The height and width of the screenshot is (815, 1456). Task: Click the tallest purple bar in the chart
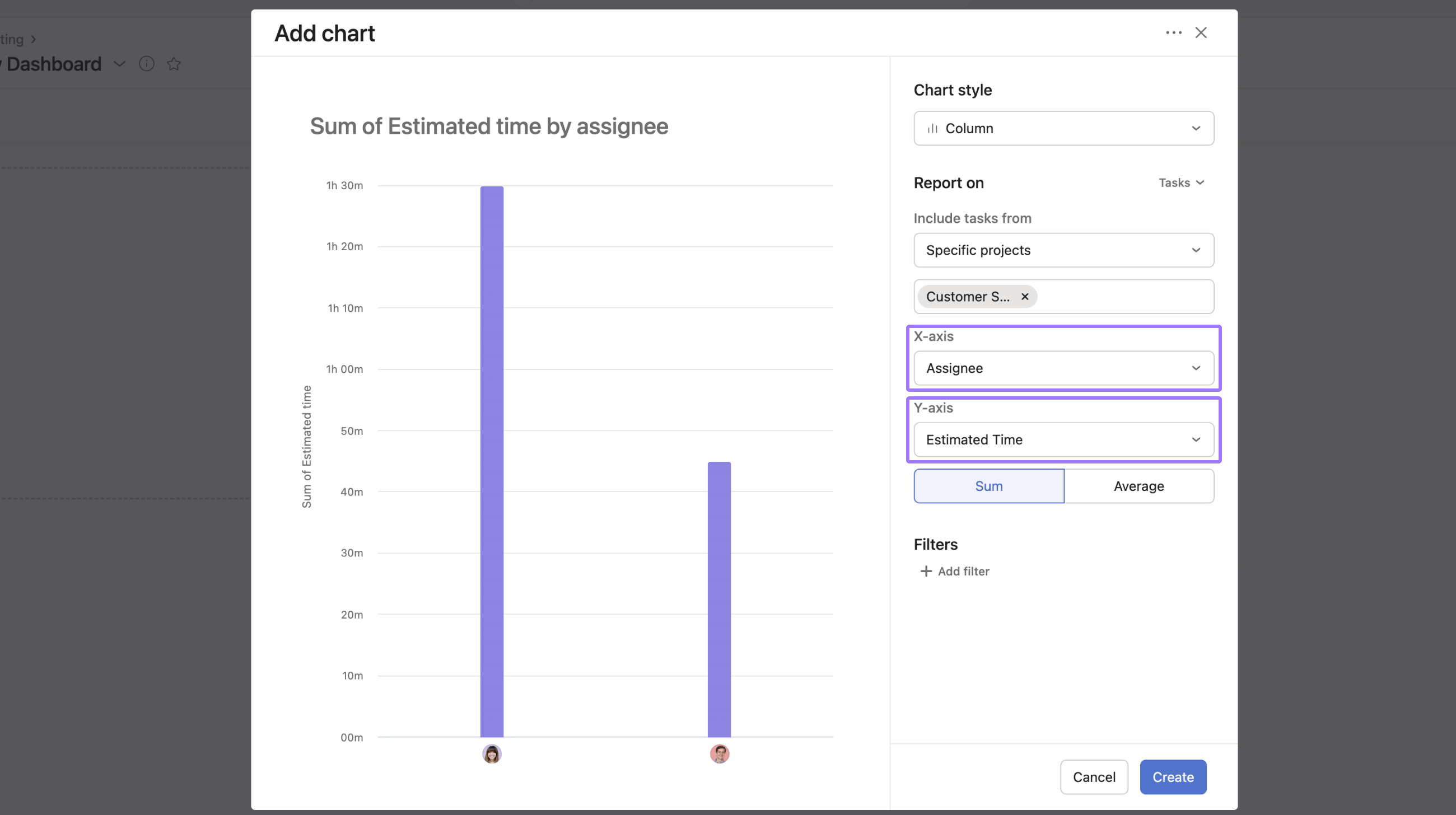pyautogui.click(x=491, y=452)
